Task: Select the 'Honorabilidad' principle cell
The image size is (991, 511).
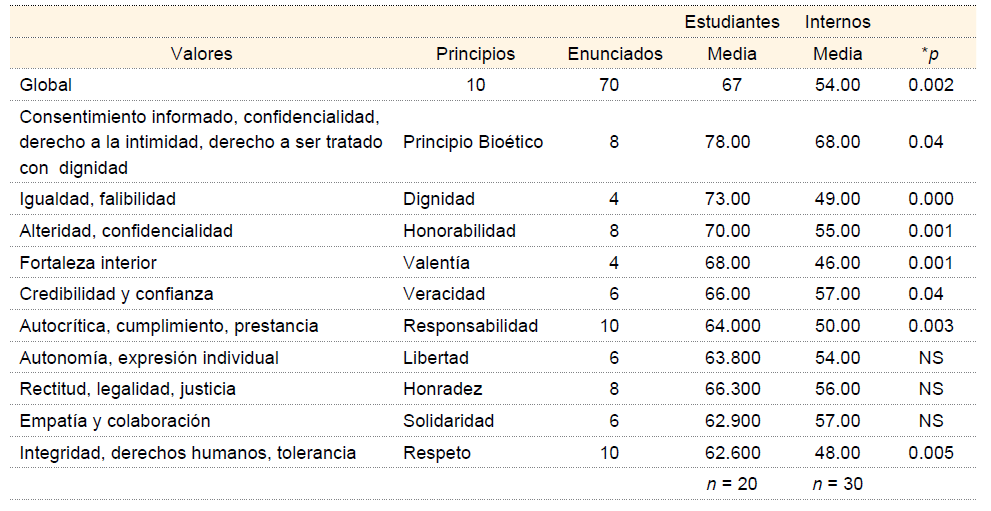Action: 459,231
